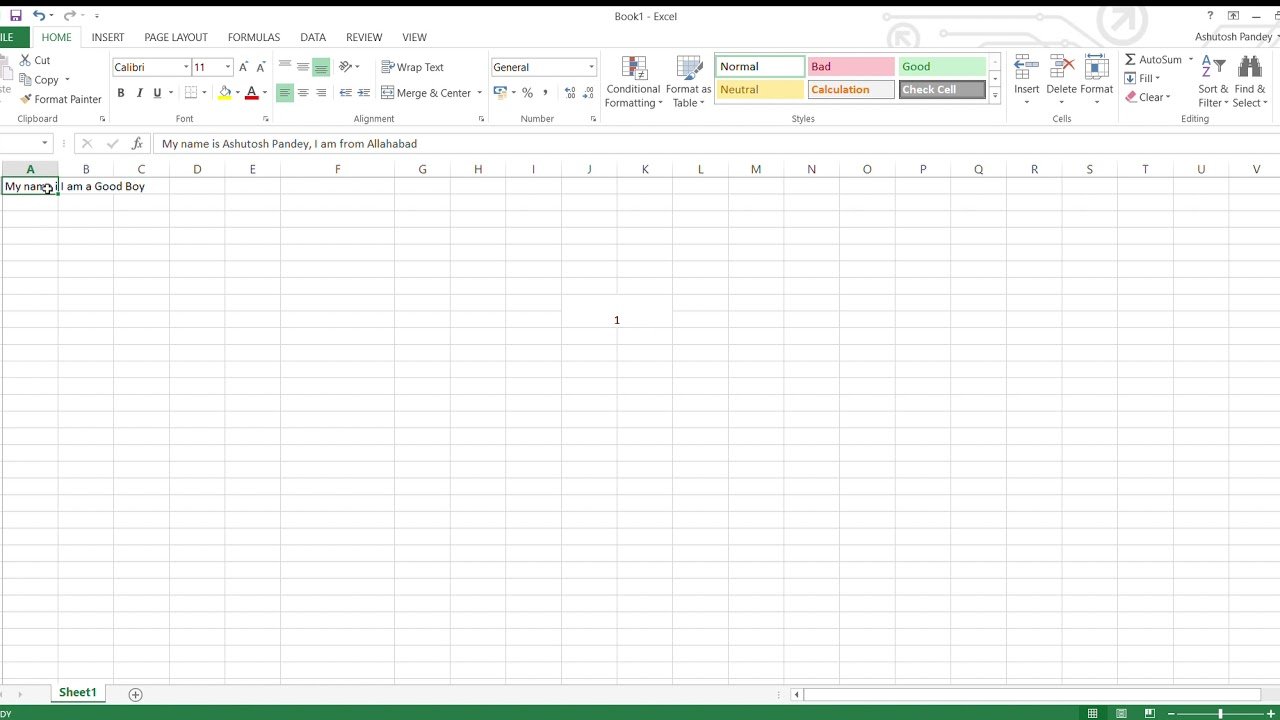
Task: Toggle Italic formatting
Action: (139, 93)
